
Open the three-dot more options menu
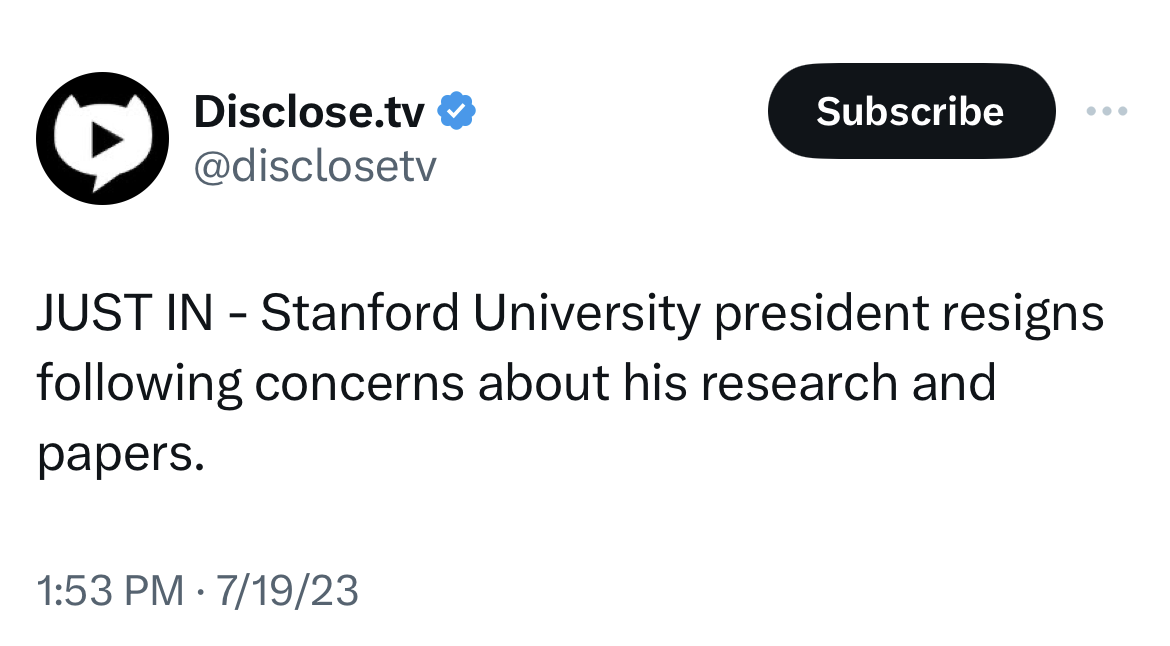[x=1107, y=111]
